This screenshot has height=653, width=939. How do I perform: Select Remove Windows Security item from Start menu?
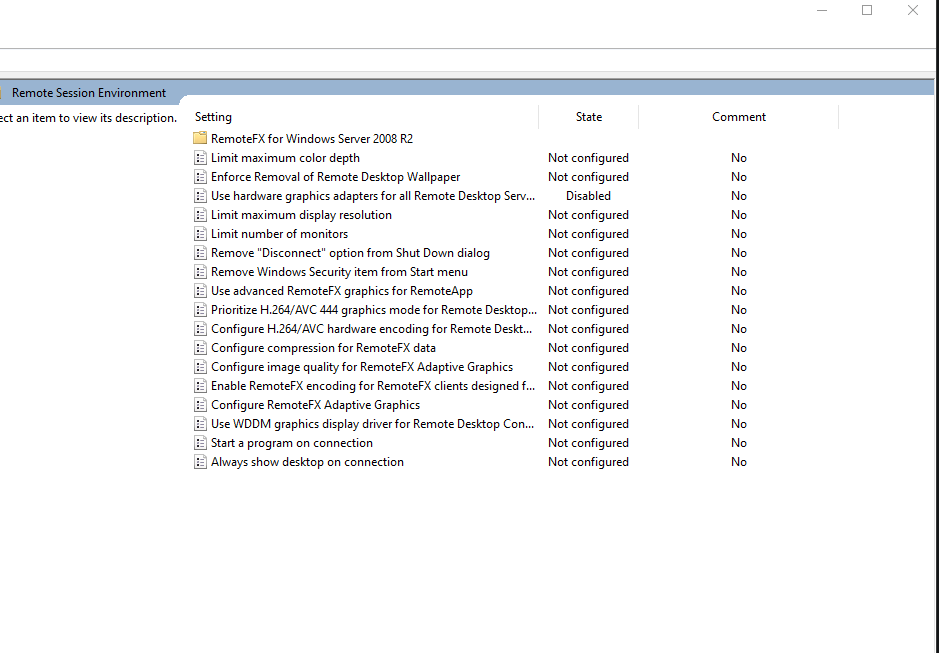coord(339,272)
